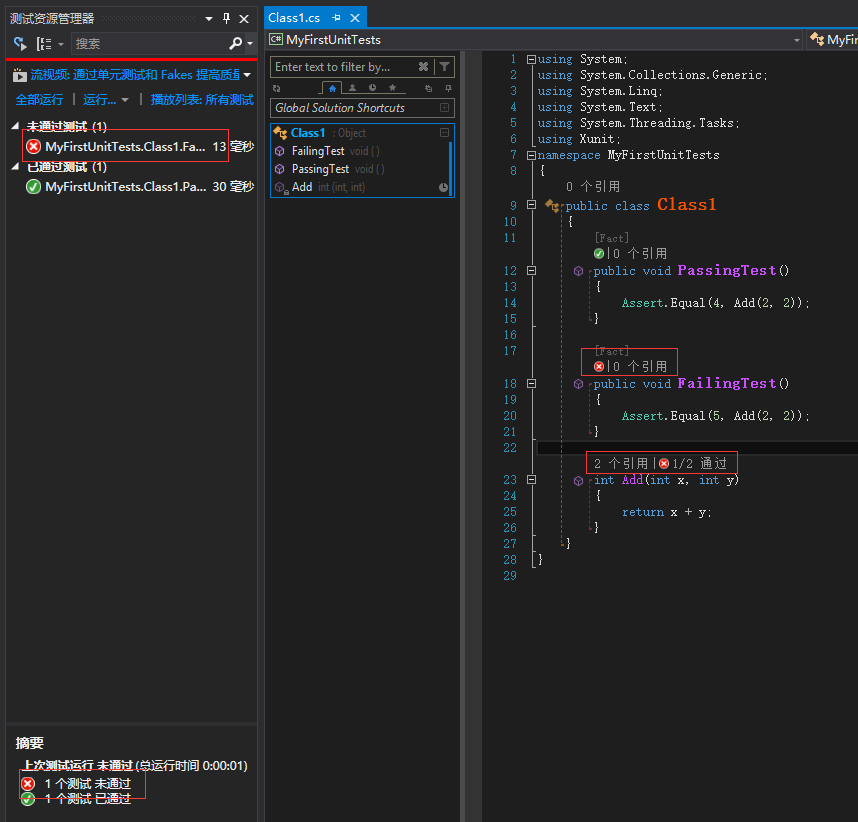The height and width of the screenshot is (822, 858).
Task: Click 全部运行 to run all tests
Action: tap(39, 100)
